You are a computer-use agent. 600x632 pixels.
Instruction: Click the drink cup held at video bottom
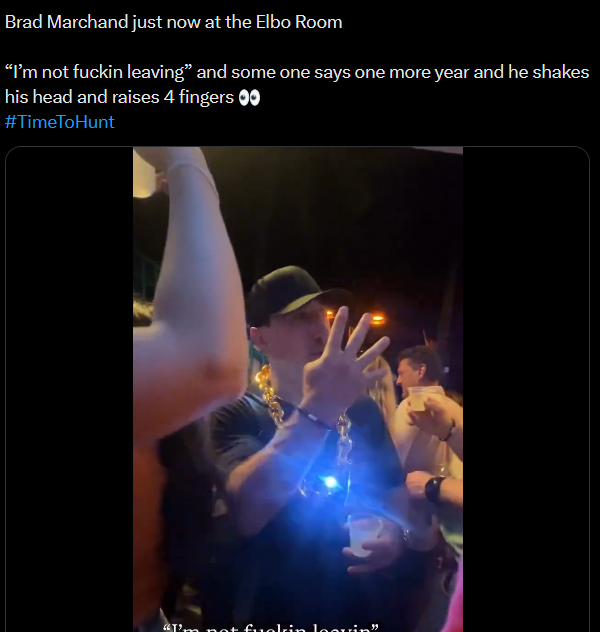click(363, 535)
